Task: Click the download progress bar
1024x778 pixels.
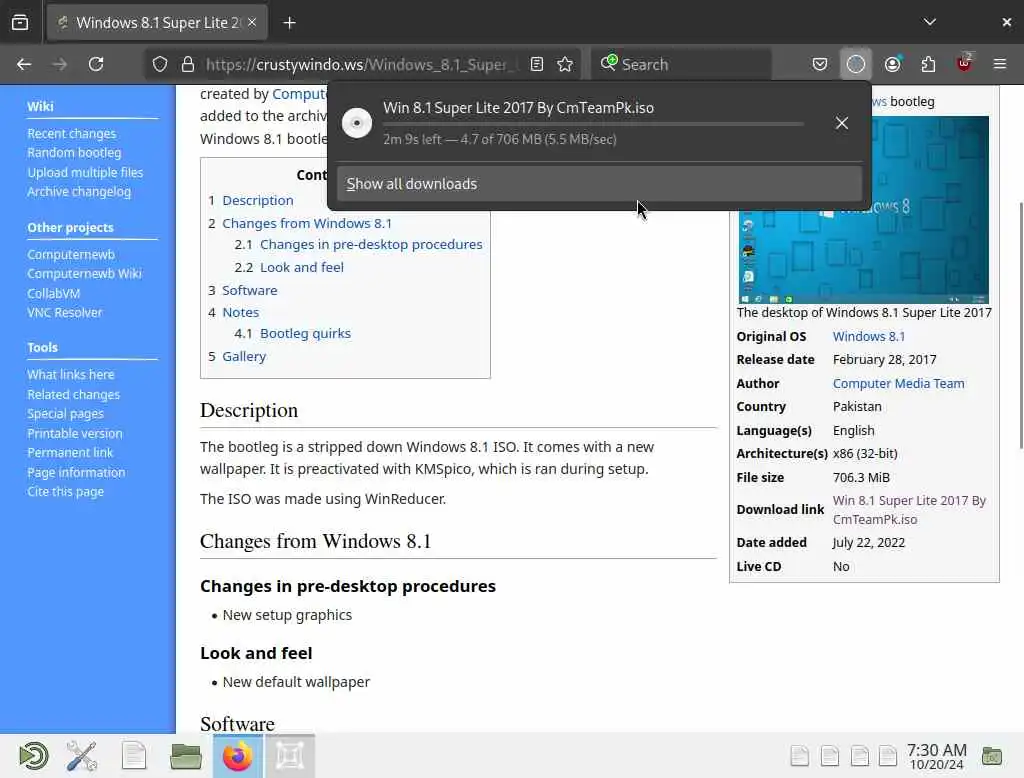Action: click(x=593, y=123)
